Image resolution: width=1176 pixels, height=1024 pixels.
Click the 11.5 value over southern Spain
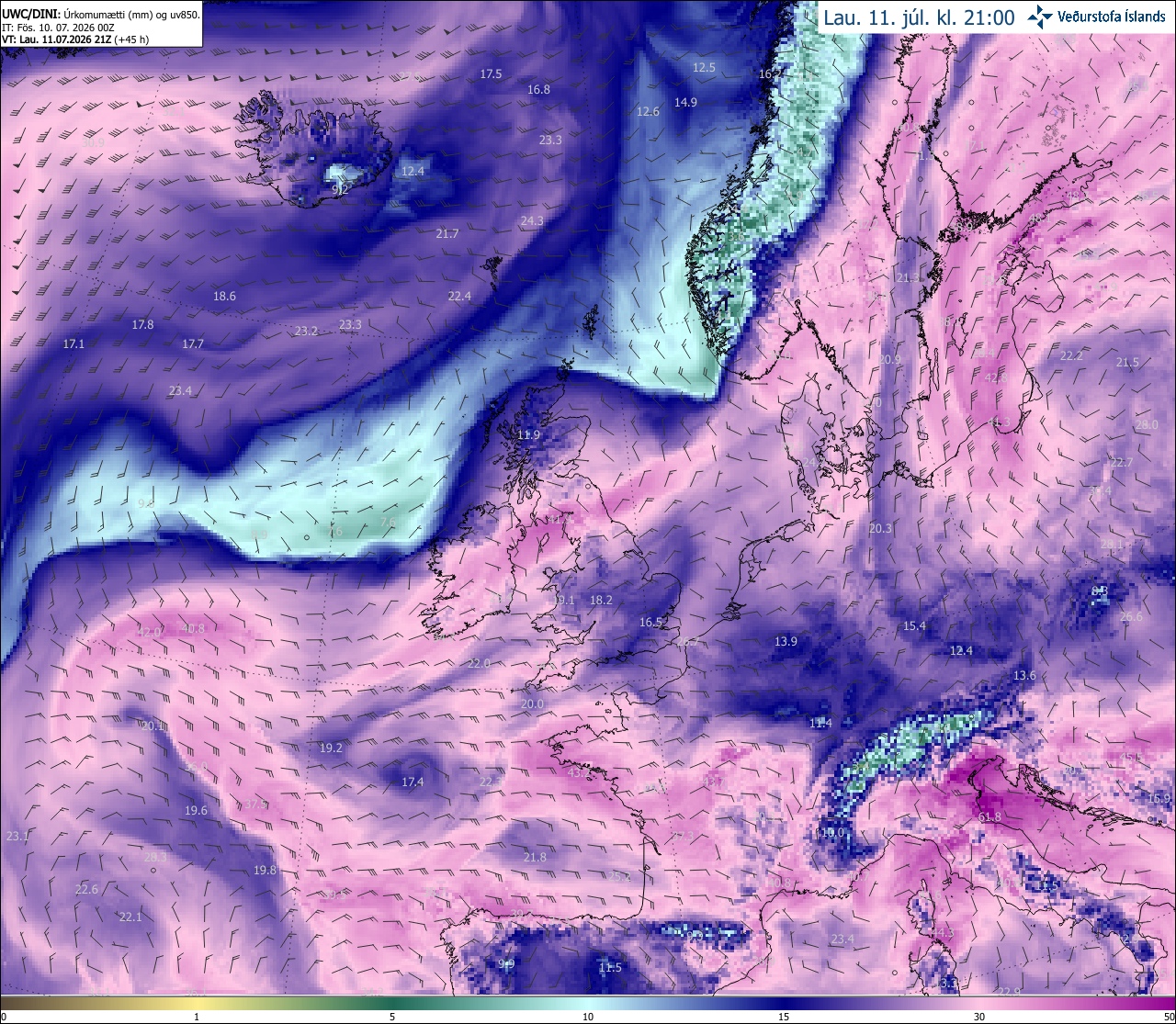tap(610, 967)
